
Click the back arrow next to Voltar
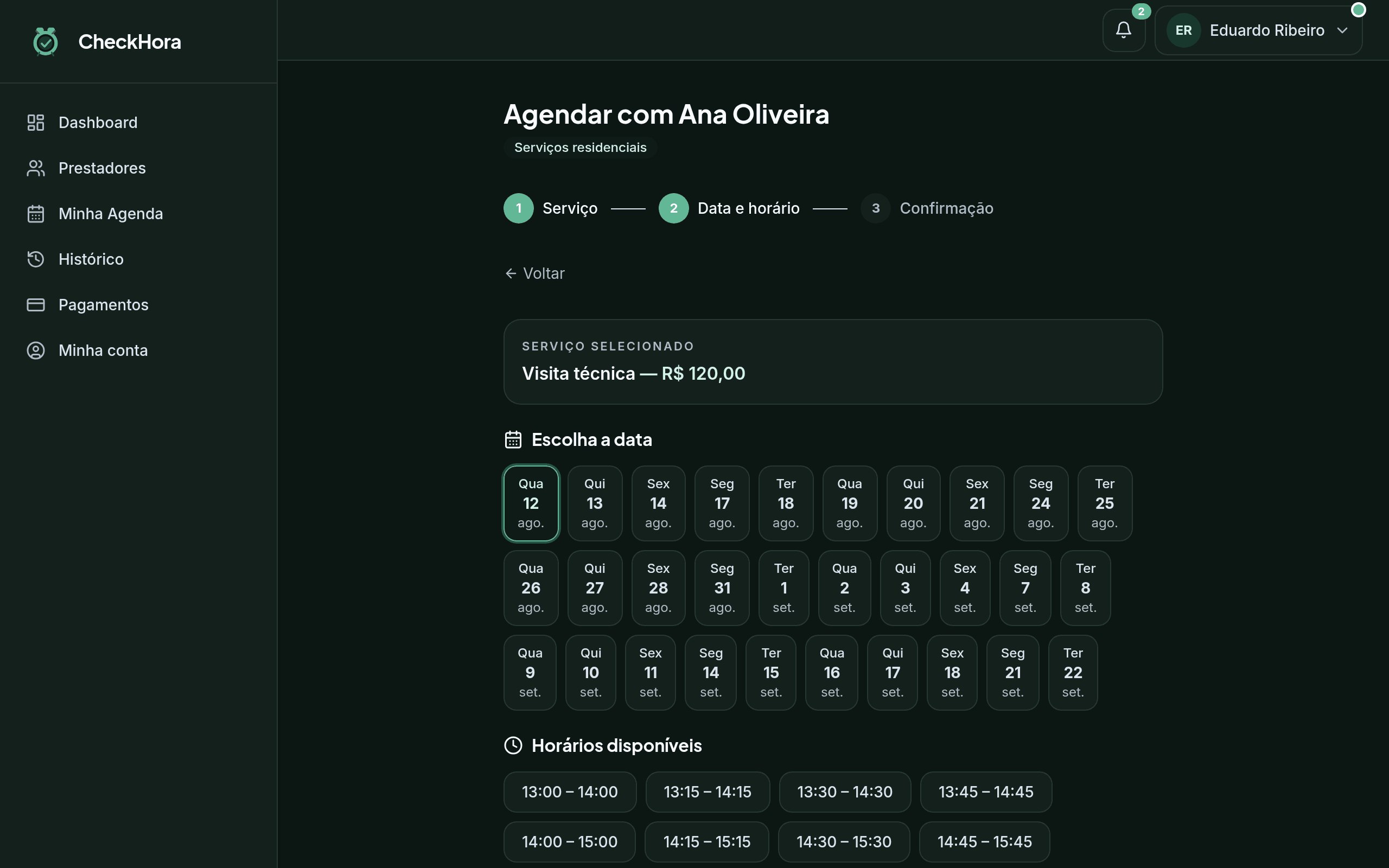510,273
